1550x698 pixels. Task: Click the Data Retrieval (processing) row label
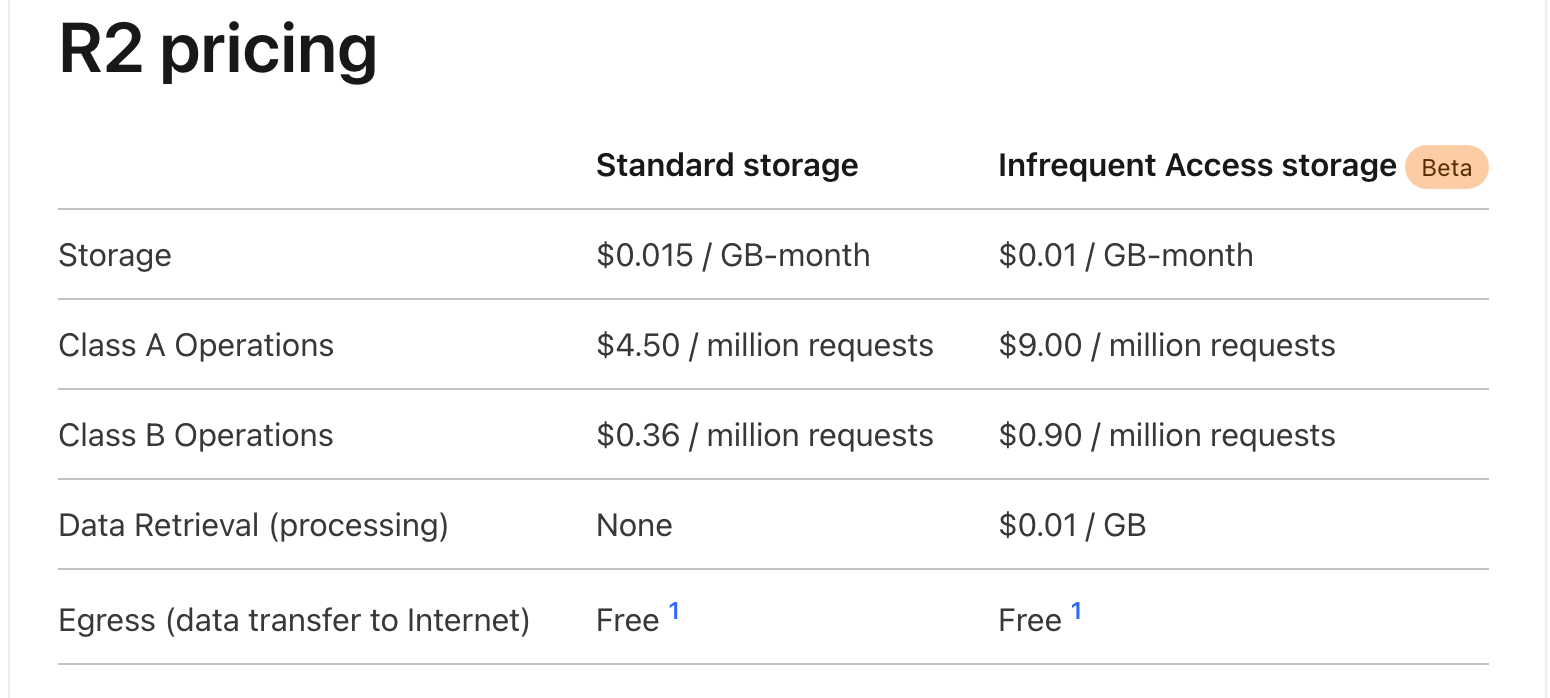tap(253, 525)
